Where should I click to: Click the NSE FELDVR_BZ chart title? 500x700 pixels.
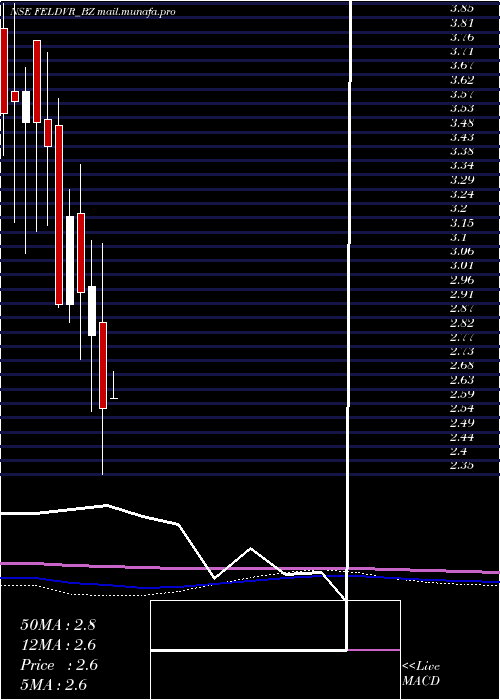[x=92, y=12]
